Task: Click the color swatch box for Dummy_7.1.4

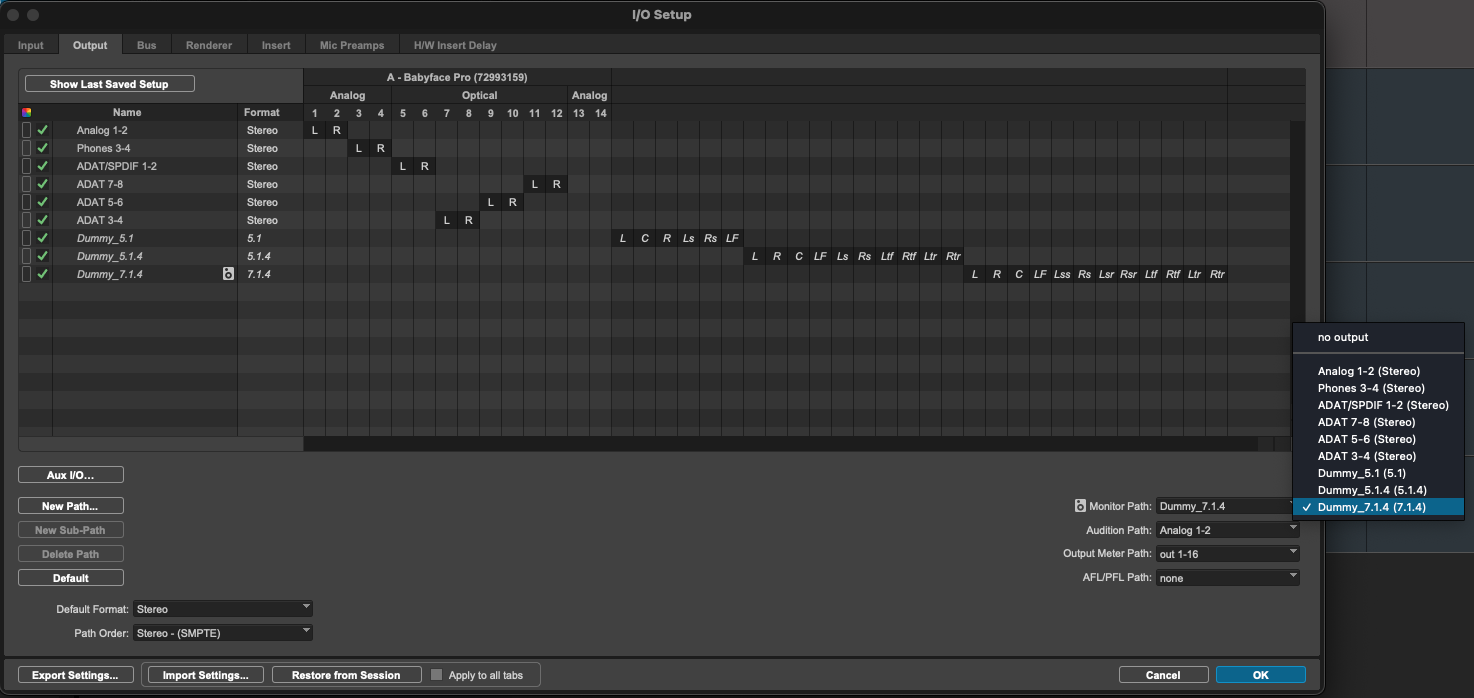Action: pyautogui.click(x=26, y=274)
